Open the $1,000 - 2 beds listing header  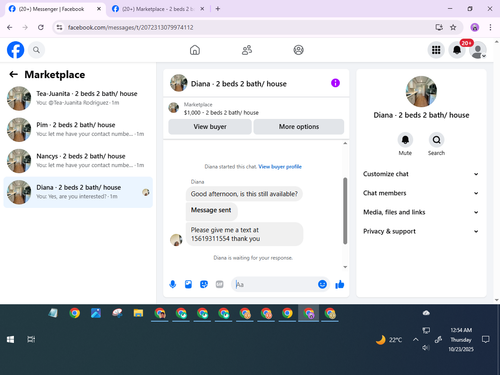coord(256,109)
